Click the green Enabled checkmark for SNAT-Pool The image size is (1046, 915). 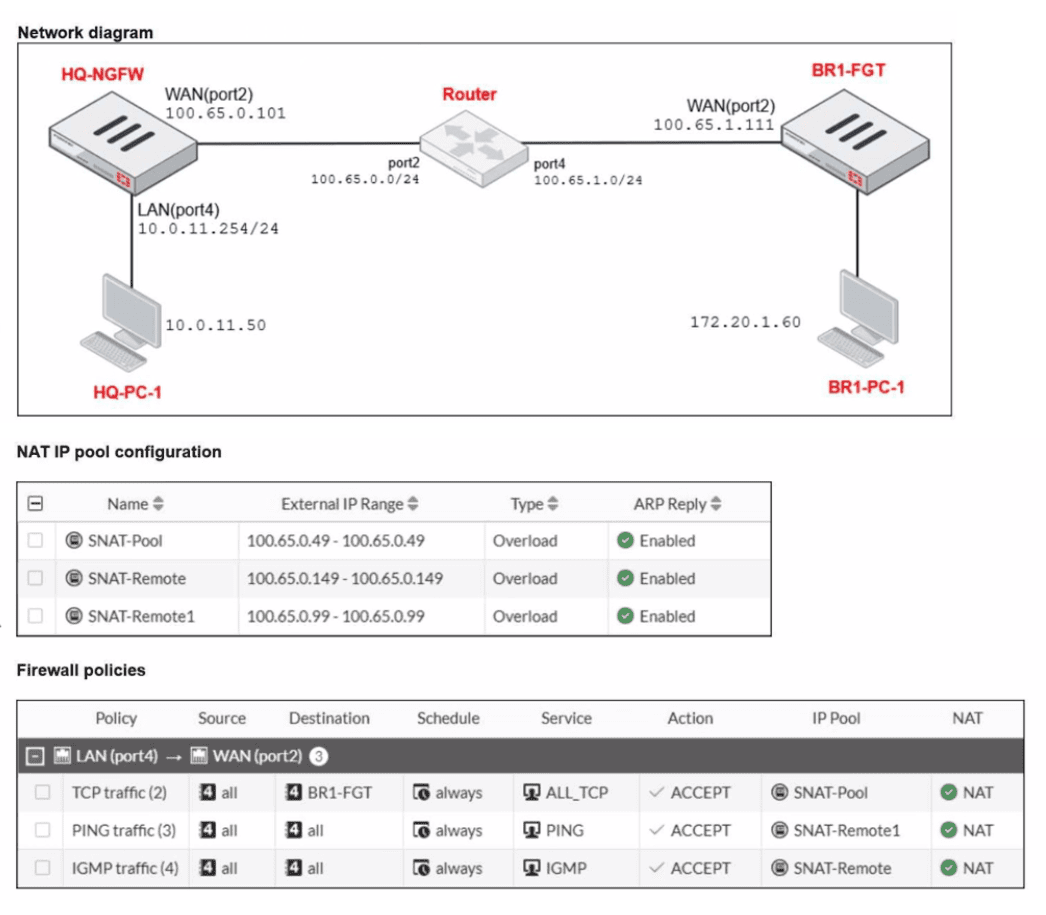click(625, 541)
